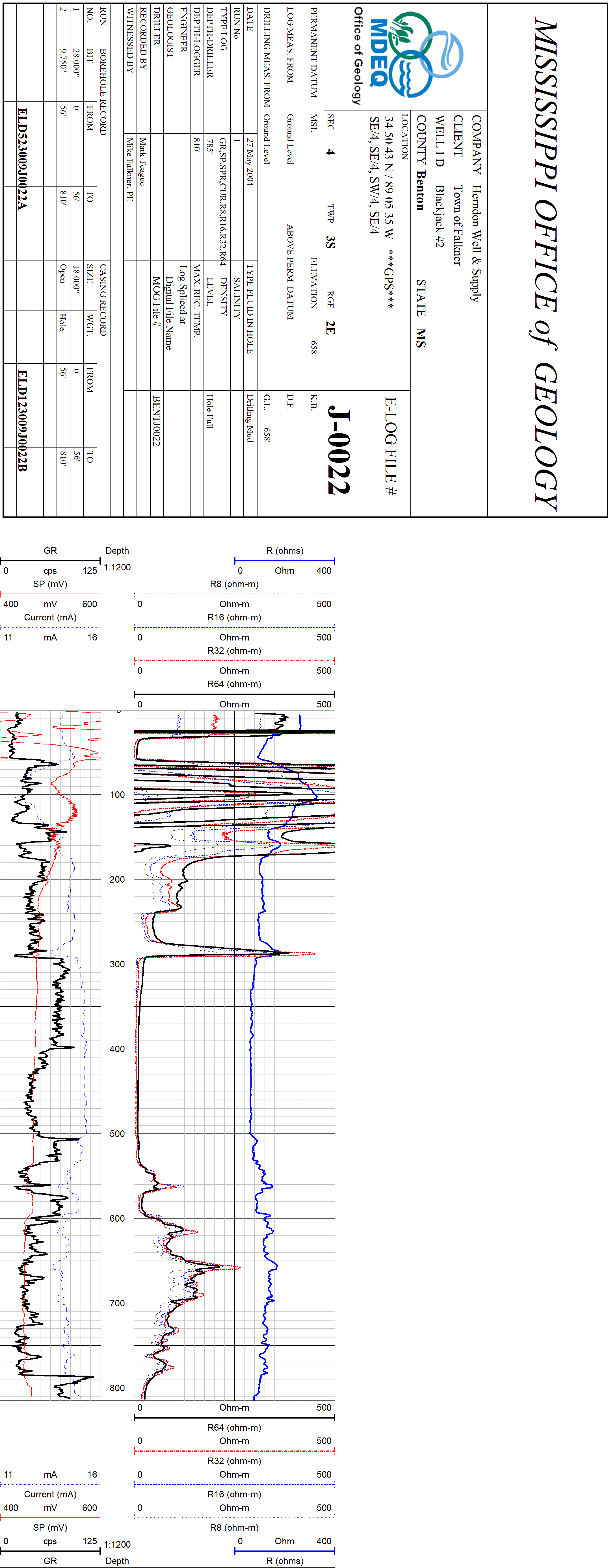Click the 500 depth marker
This screenshot has height=1568, width=608.
tap(117, 1133)
